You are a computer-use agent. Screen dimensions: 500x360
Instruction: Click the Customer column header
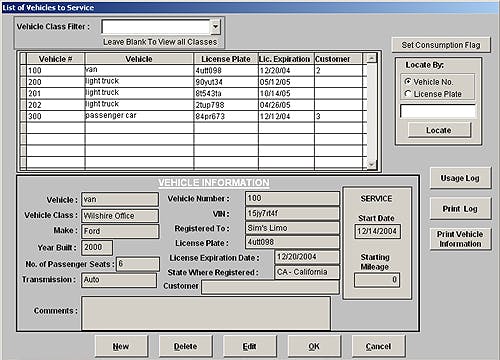(338, 59)
